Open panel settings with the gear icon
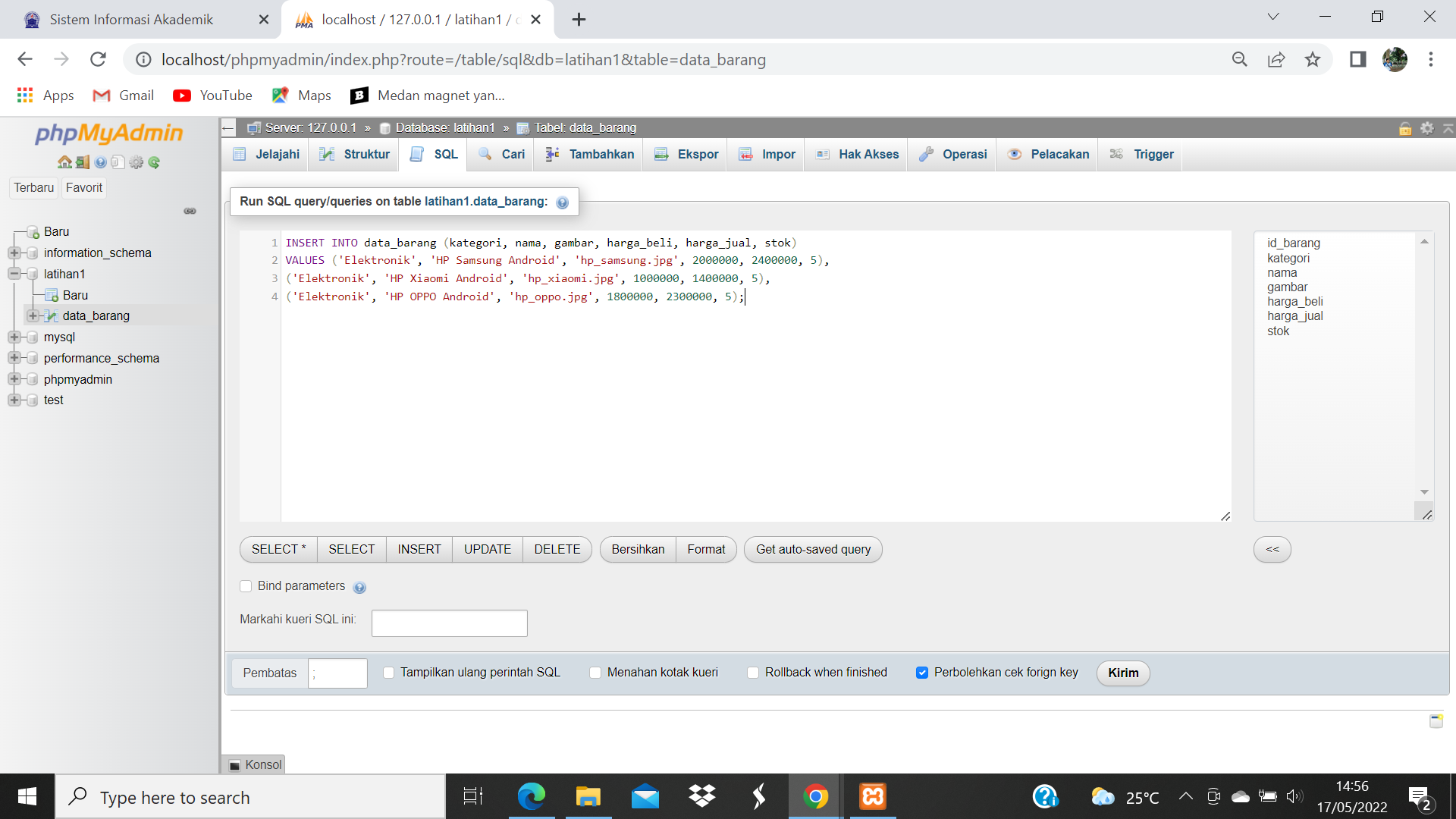This screenshot has height=819, width=1456. coord(136,162)
